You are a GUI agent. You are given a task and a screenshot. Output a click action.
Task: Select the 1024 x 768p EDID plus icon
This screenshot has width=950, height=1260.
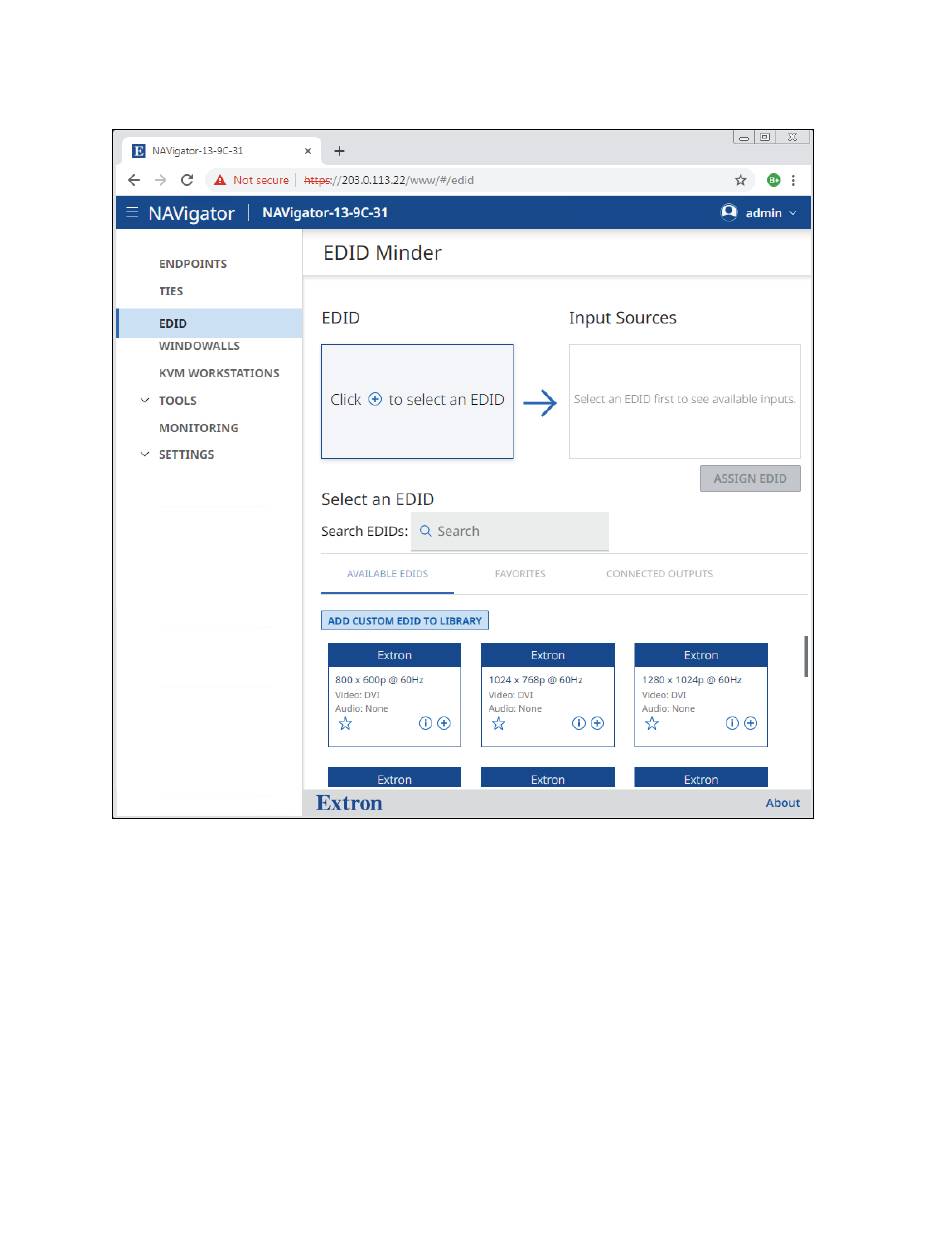pos(597,723)
